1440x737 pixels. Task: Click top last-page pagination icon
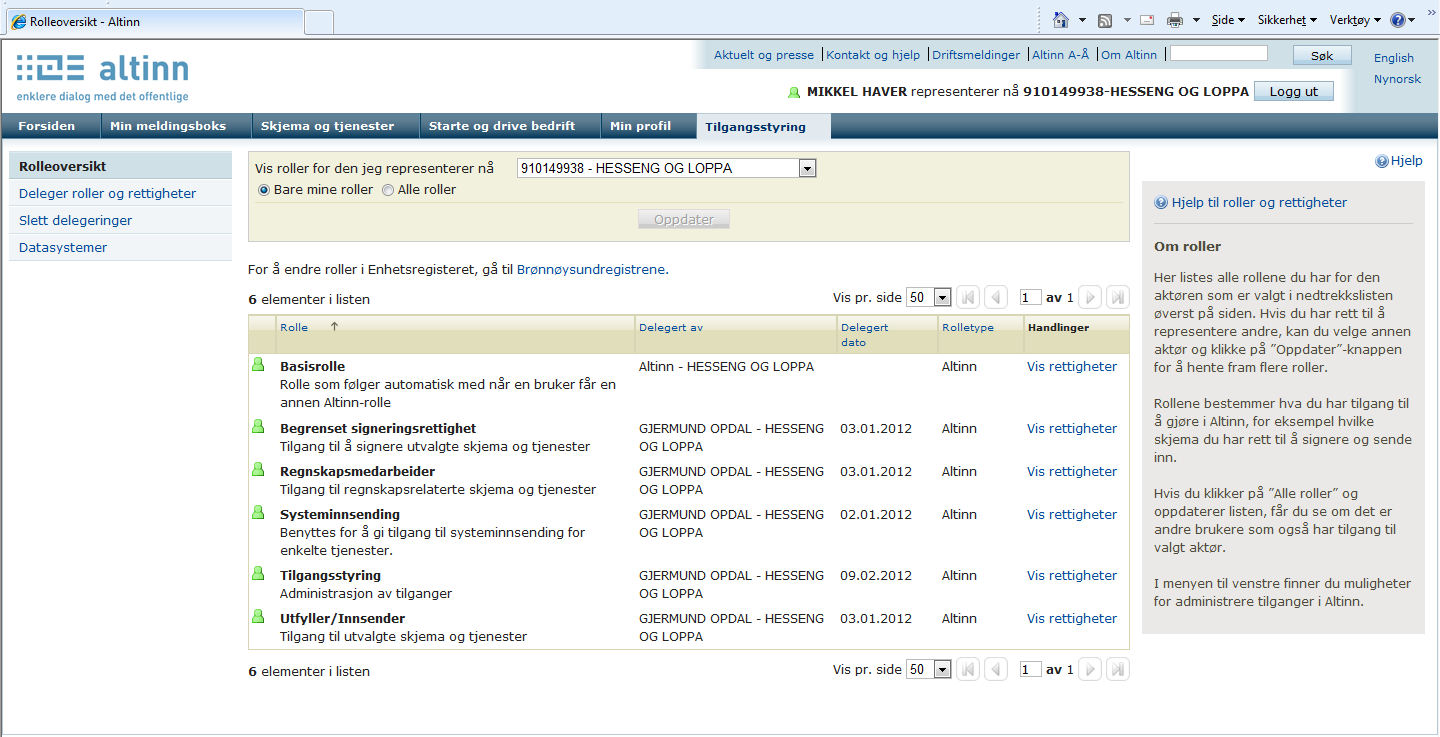tap(1118, 297)
